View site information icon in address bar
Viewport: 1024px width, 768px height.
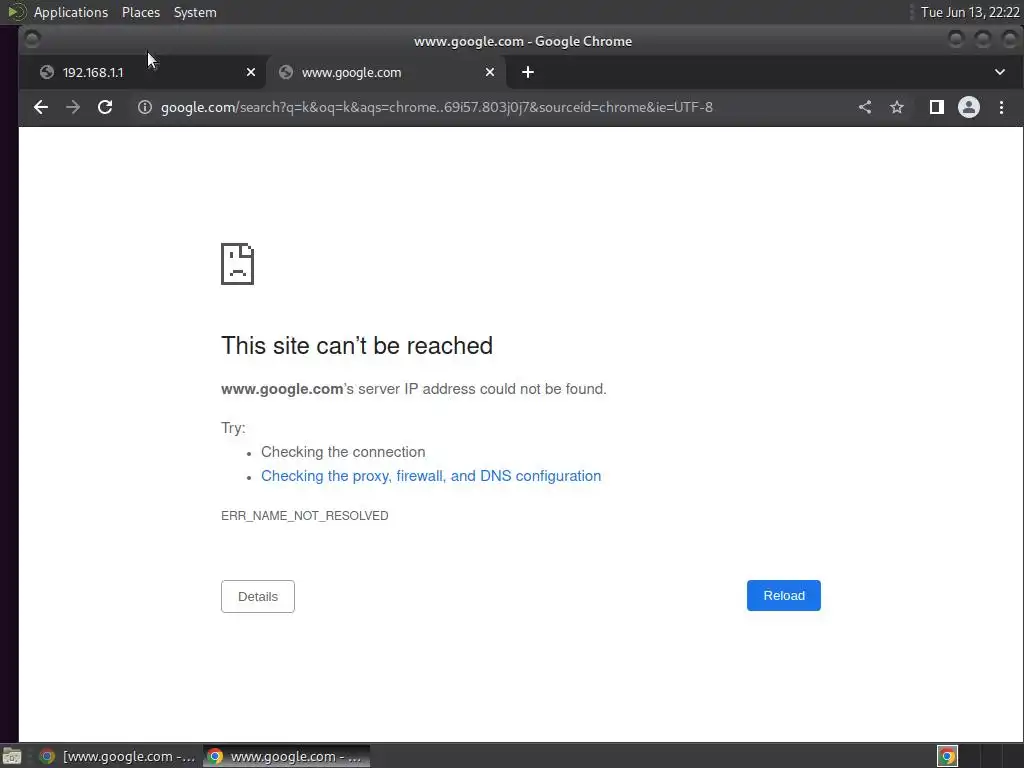[x=144, y=107]
